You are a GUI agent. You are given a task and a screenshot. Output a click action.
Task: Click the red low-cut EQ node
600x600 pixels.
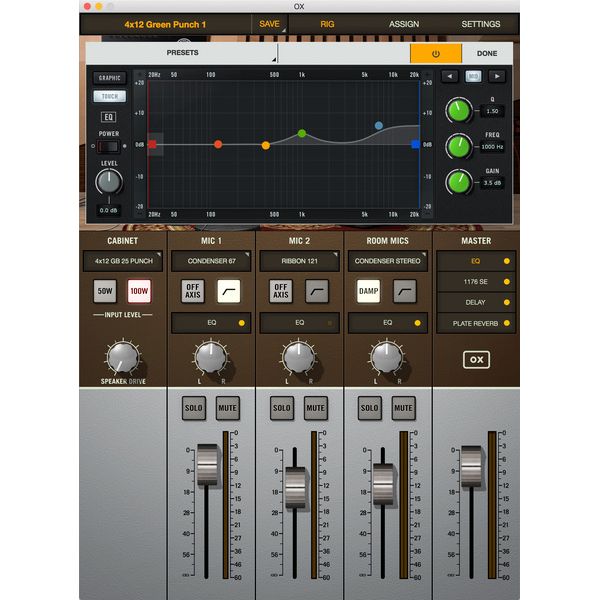(152, 144)
